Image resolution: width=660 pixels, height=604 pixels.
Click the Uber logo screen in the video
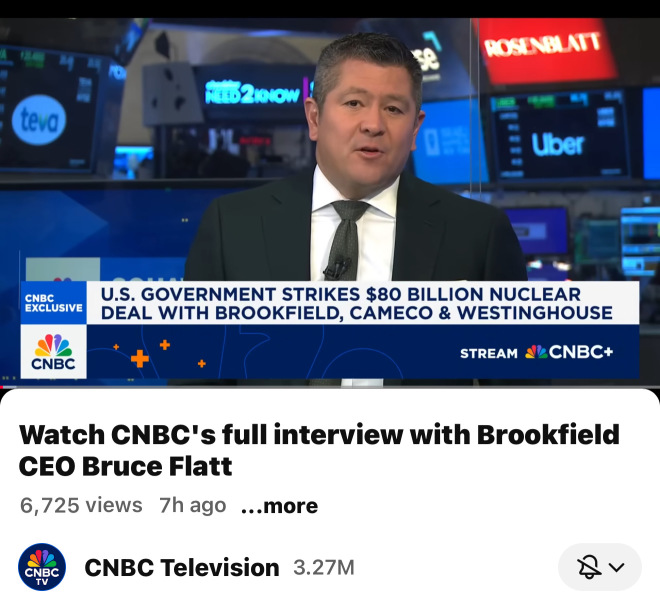pyautogui.click(x=558, y=144)
